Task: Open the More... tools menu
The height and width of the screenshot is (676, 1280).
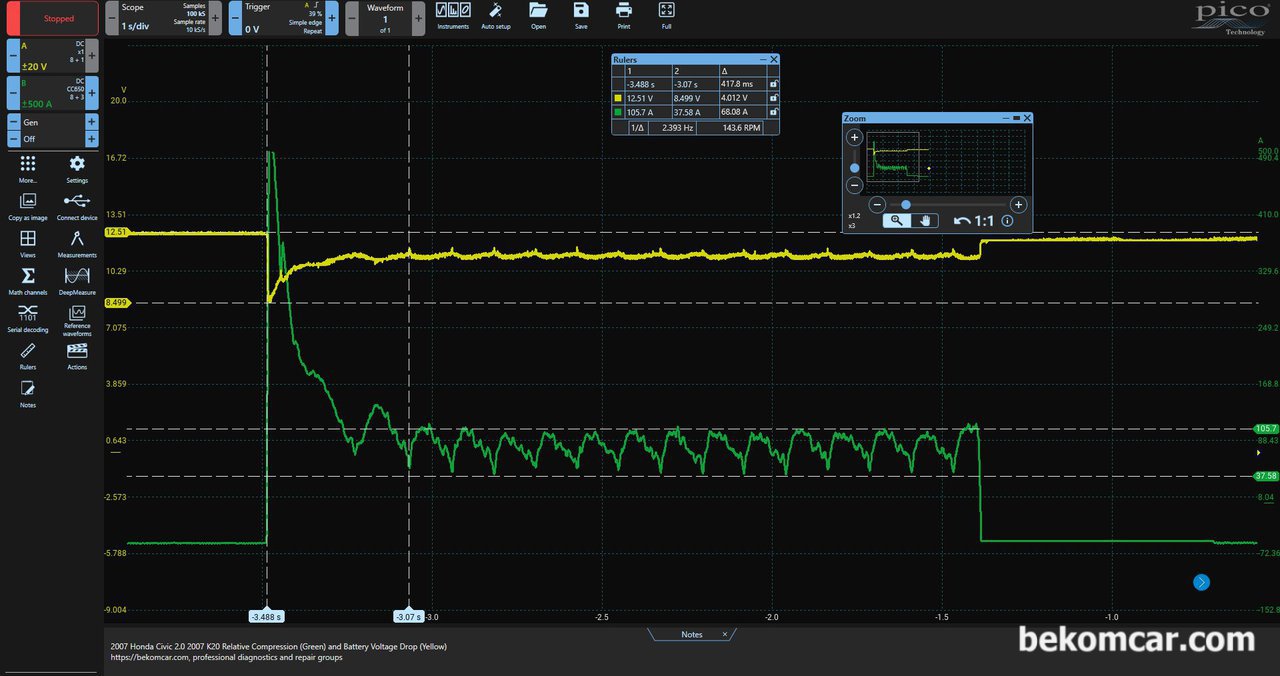Action: point(28,168)
